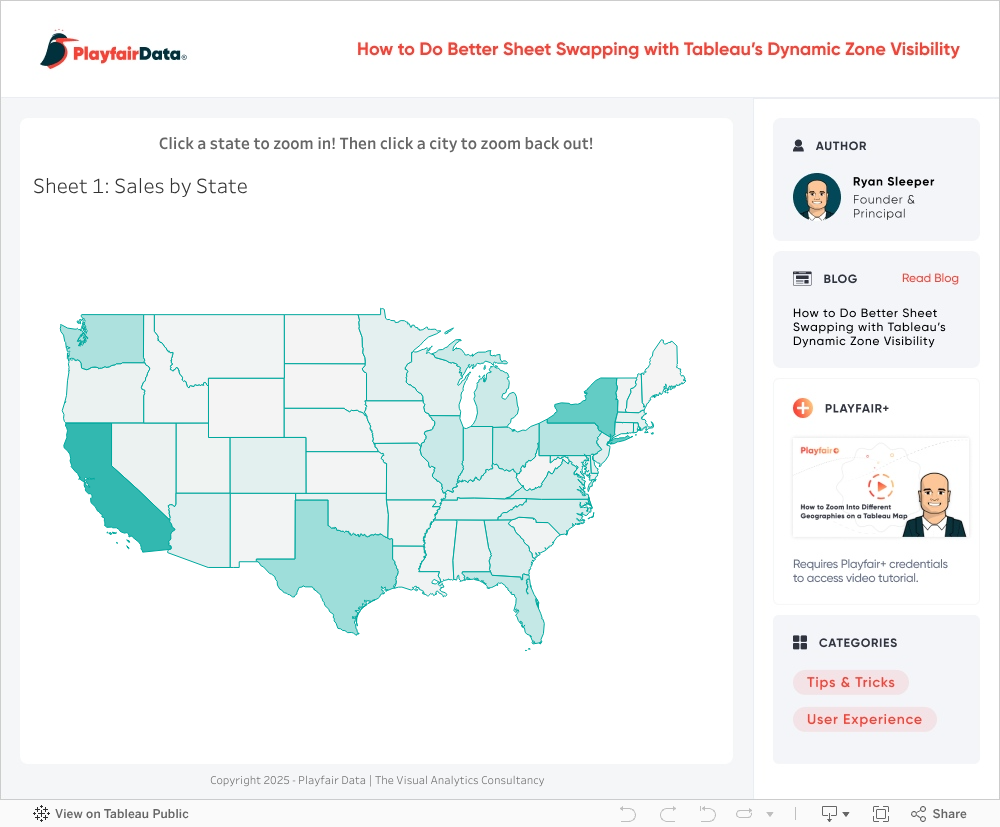1000x827 pixels.
Task: Open the Read Blog link
Action: (x=930, y=278)
